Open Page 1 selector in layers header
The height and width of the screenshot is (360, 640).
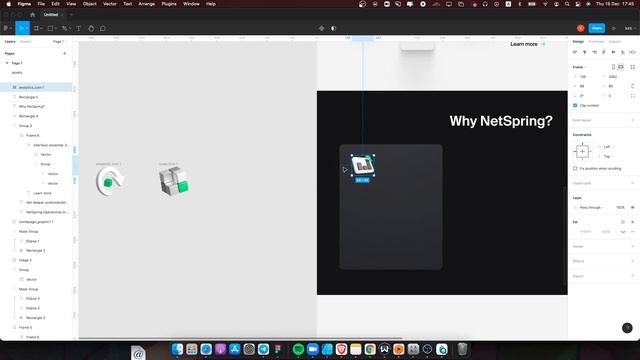click(59, 42)
